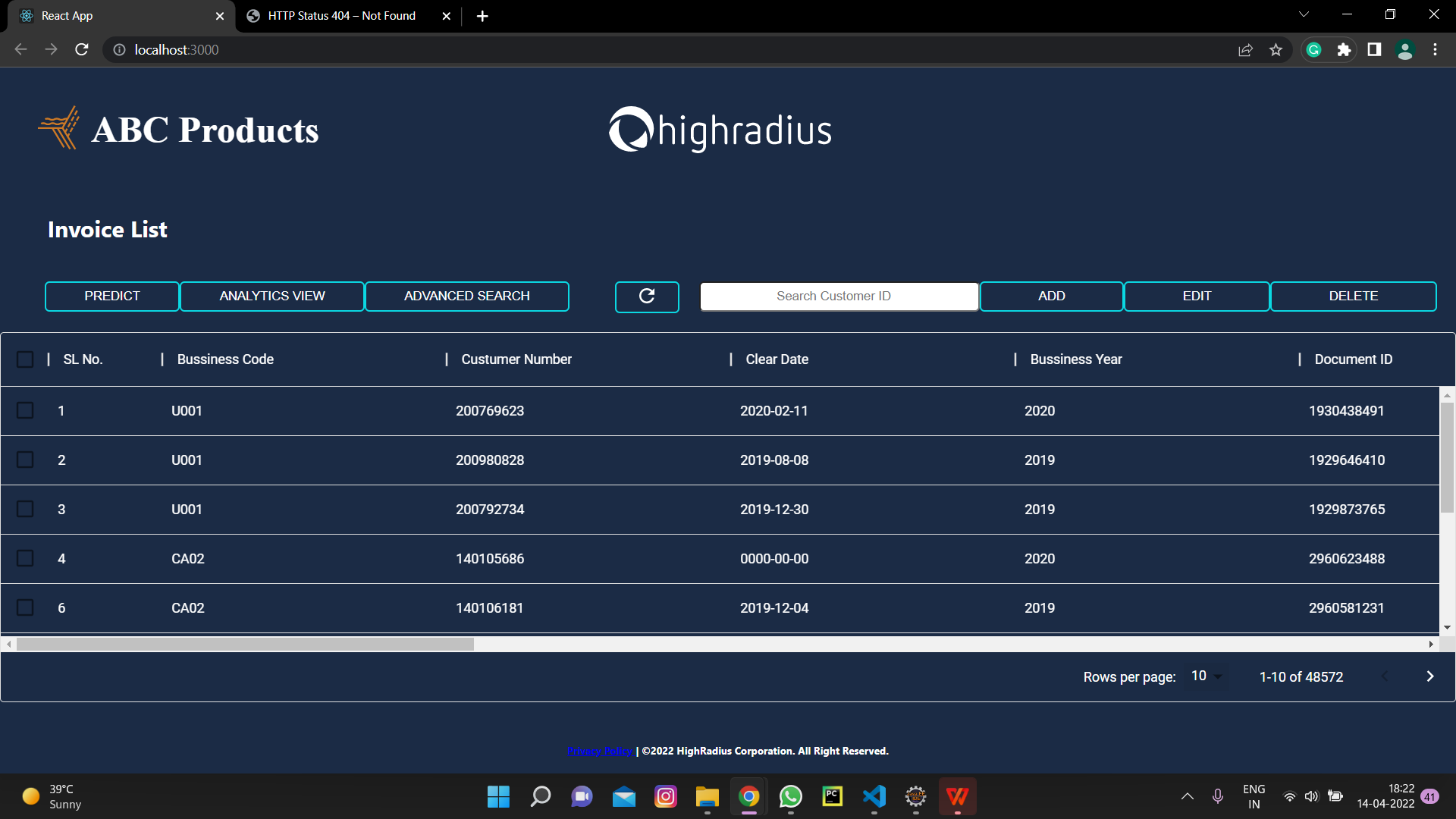Image resolution: width=1456 pixels, height=819 pixels.
Task: Open the Chrome three-dot menu
Action: pyautogui.click(x=1435, y=49)
